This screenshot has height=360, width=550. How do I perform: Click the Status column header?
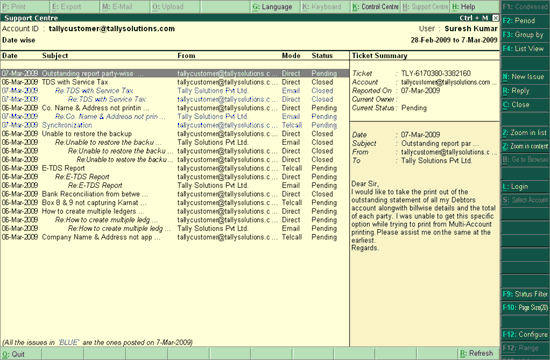click(x=322, y=55)
